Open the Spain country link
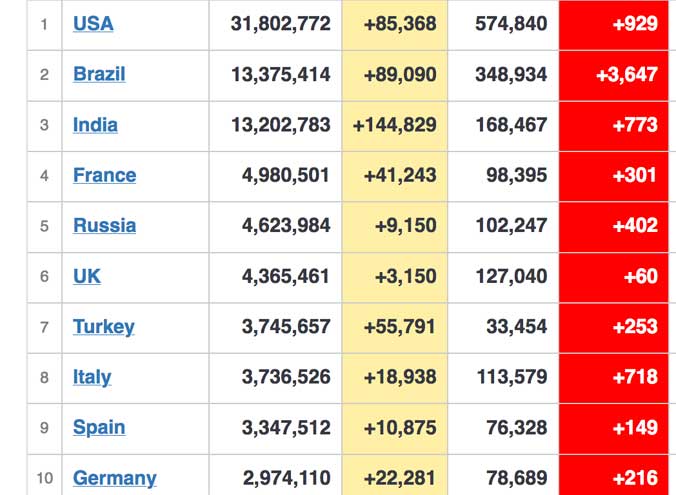676x495 pixels. 99,428
